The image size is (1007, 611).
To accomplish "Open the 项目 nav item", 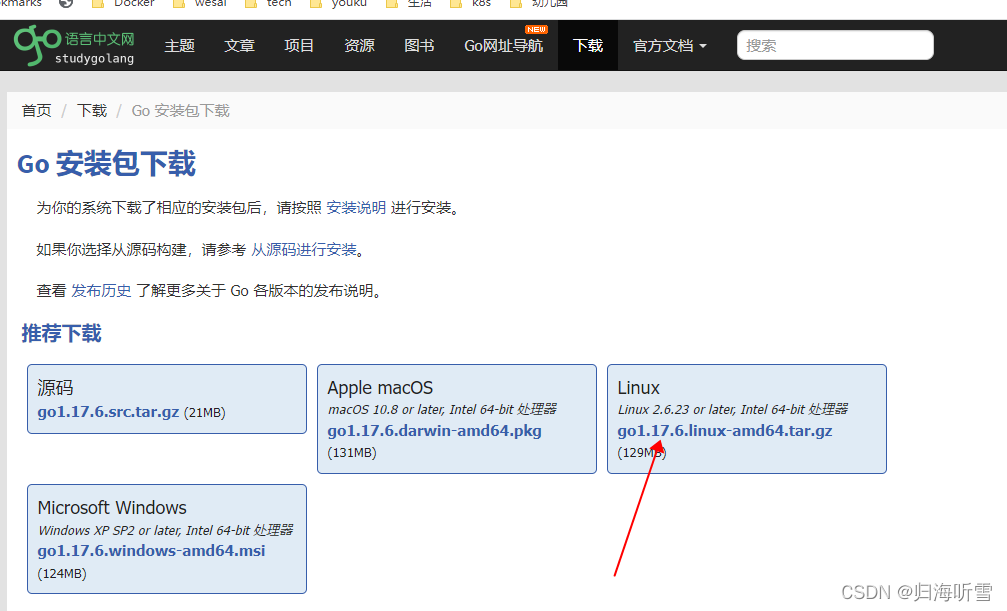I will coord(299,46).
